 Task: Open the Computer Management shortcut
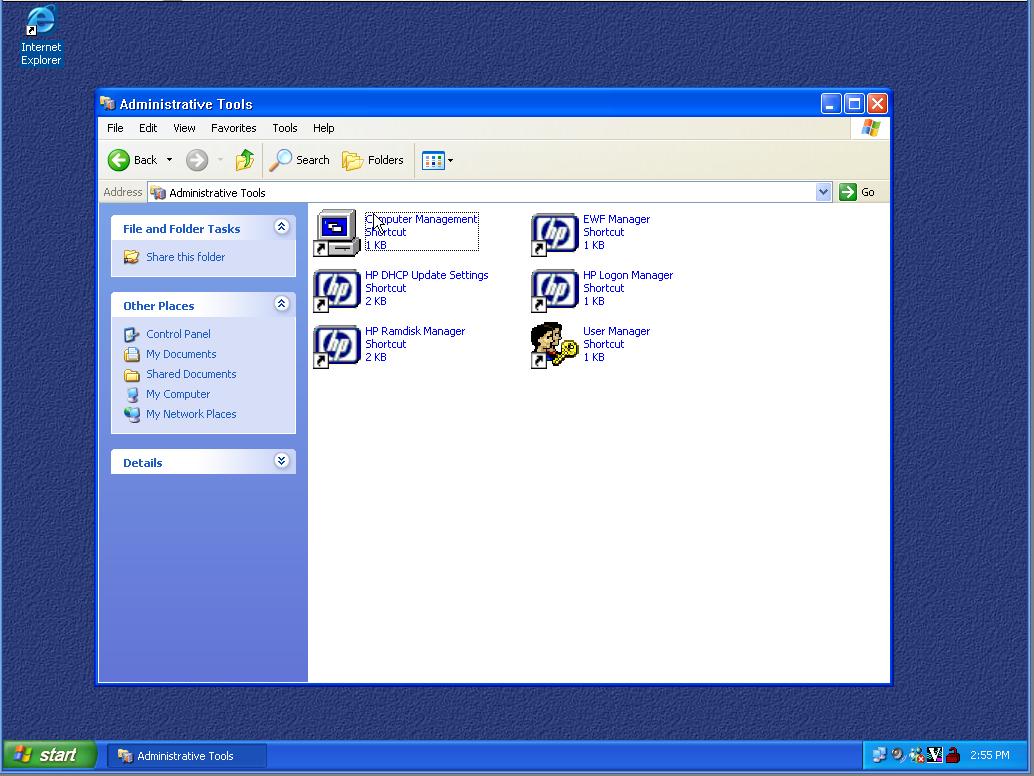pyautogui.click(x=396, y=232)
